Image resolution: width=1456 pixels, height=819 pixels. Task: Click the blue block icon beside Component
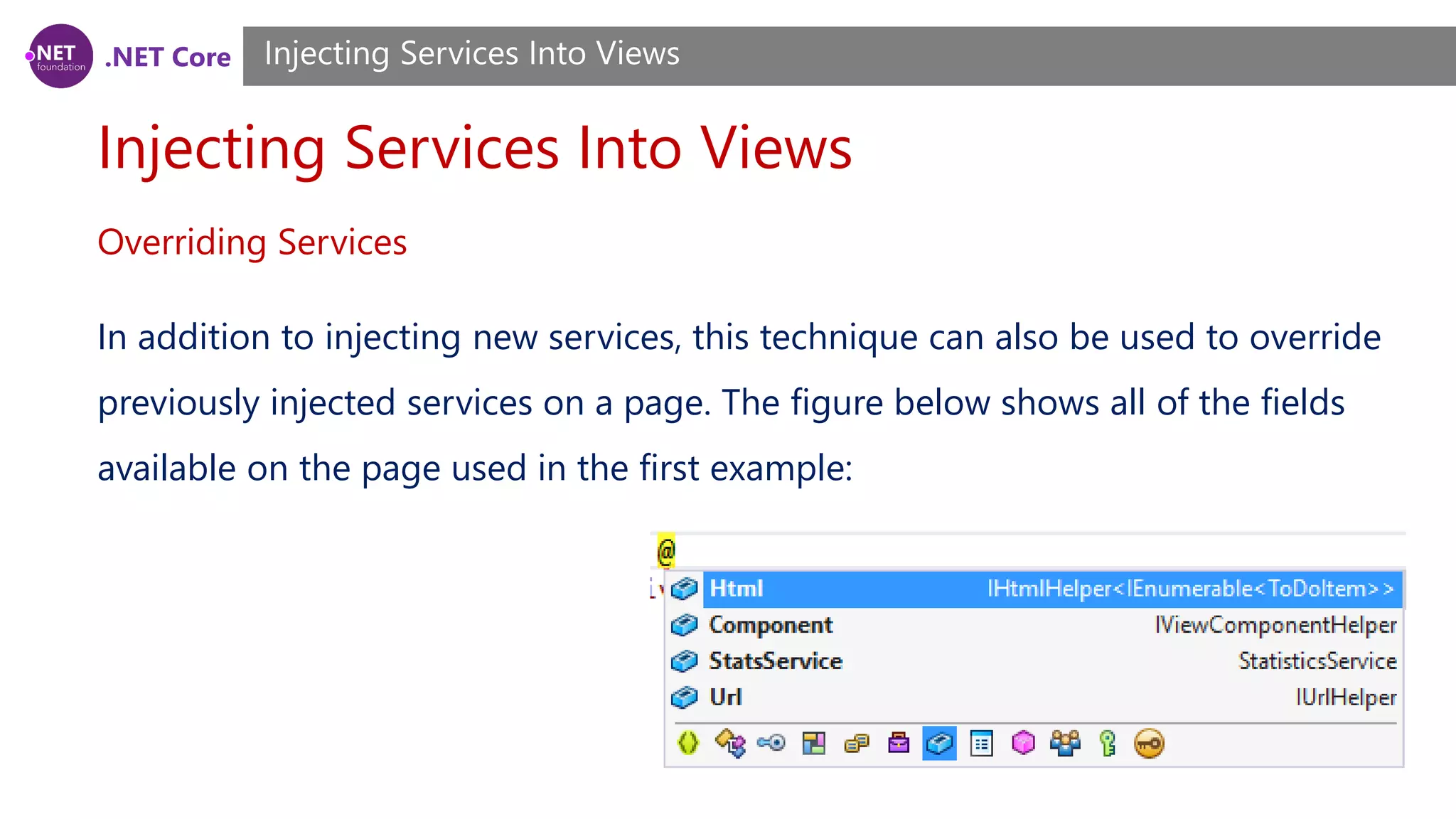tap(685, 625)
